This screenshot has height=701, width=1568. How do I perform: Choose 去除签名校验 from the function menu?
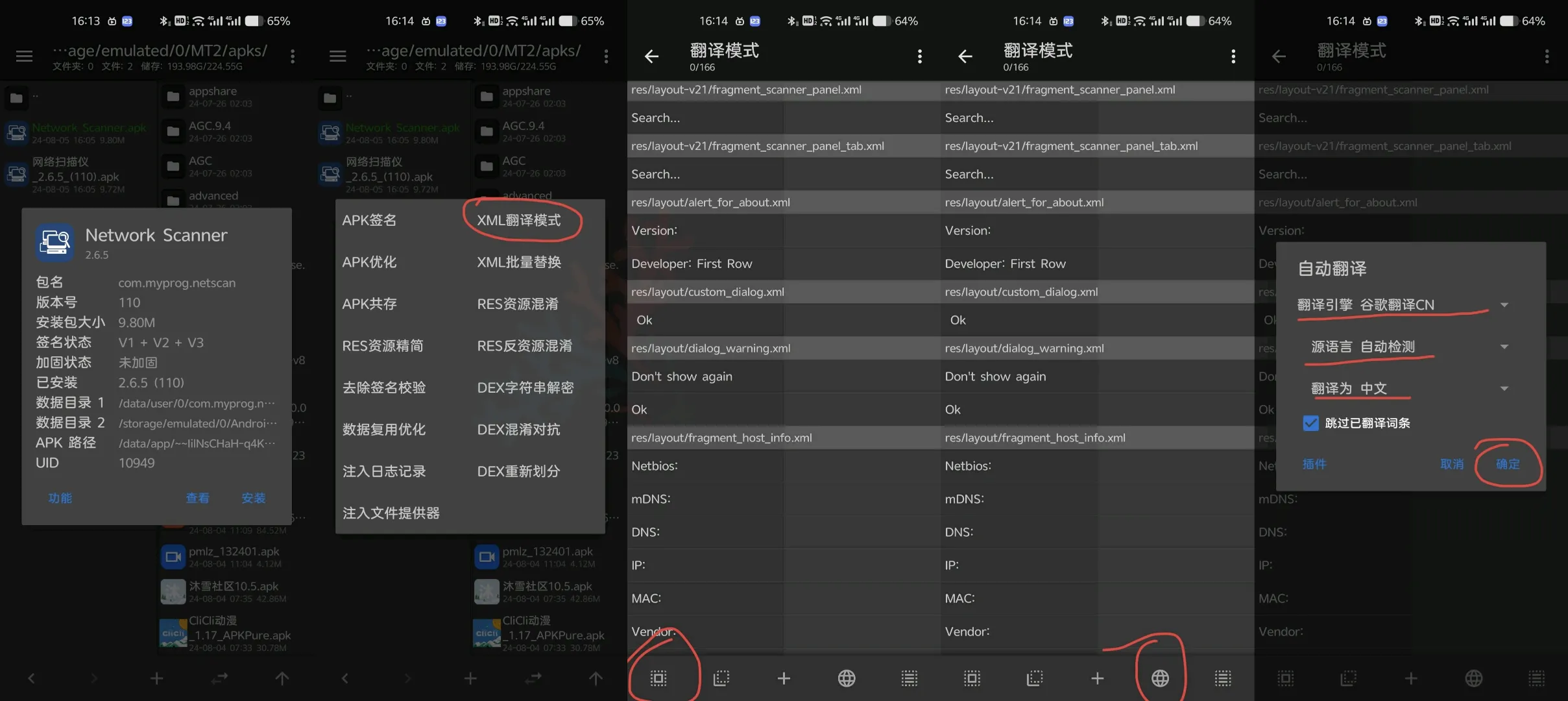point(384,387)
